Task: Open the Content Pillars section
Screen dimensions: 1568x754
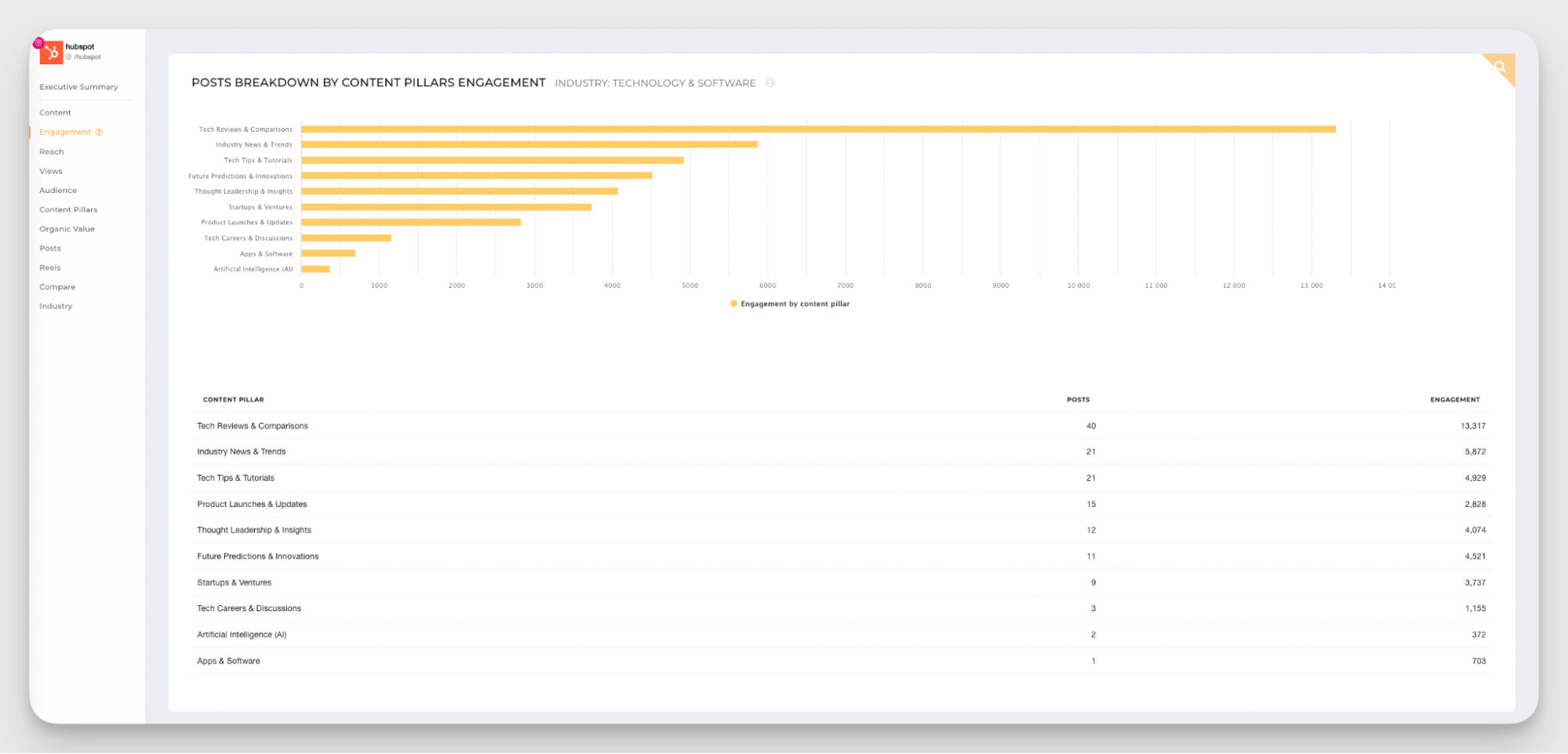Action: tap(68, 209)
